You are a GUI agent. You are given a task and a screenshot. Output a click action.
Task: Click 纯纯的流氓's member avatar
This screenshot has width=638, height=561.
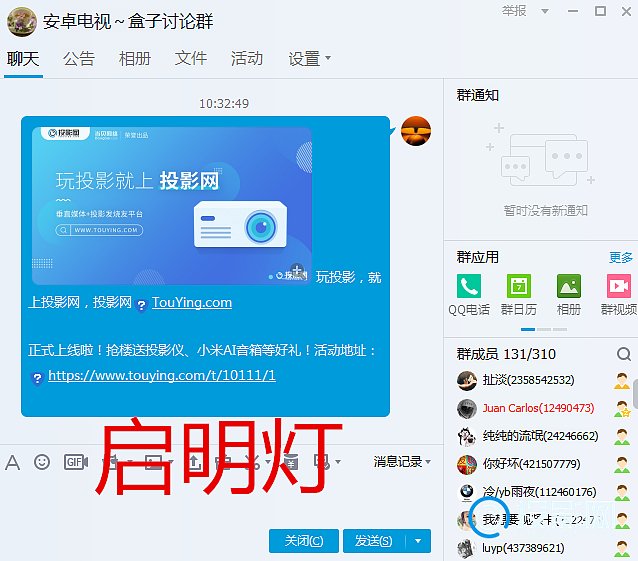click(467, 437)
